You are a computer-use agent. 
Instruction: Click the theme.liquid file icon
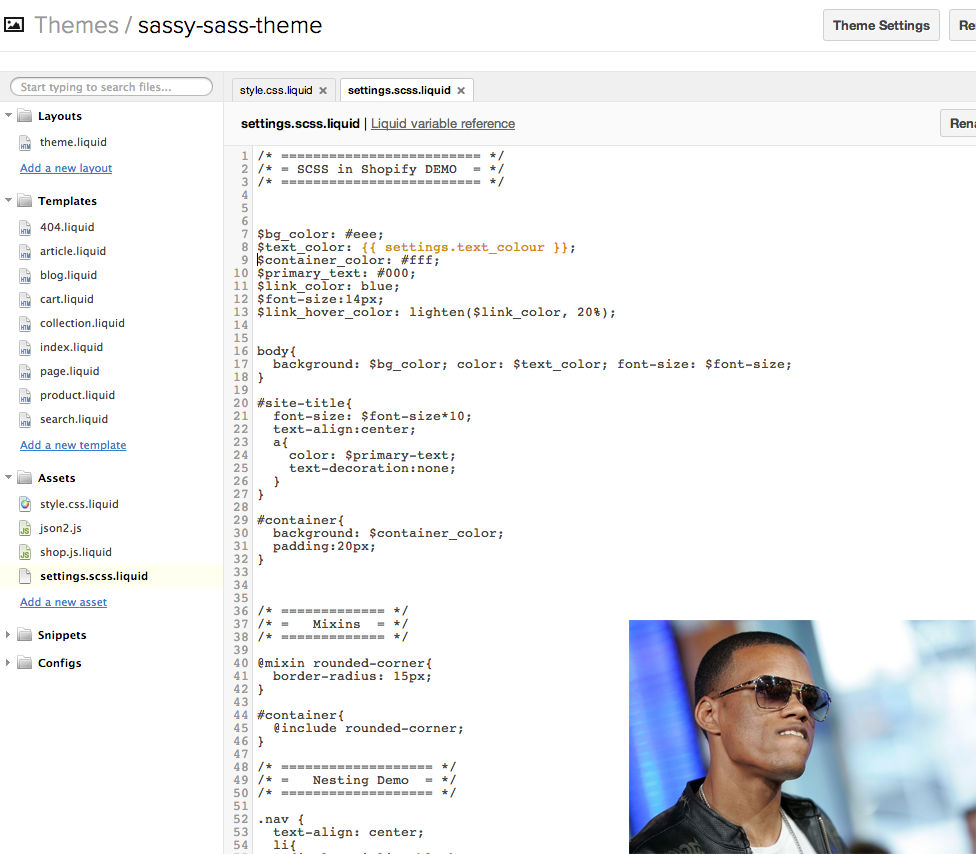tap(26, 143)
